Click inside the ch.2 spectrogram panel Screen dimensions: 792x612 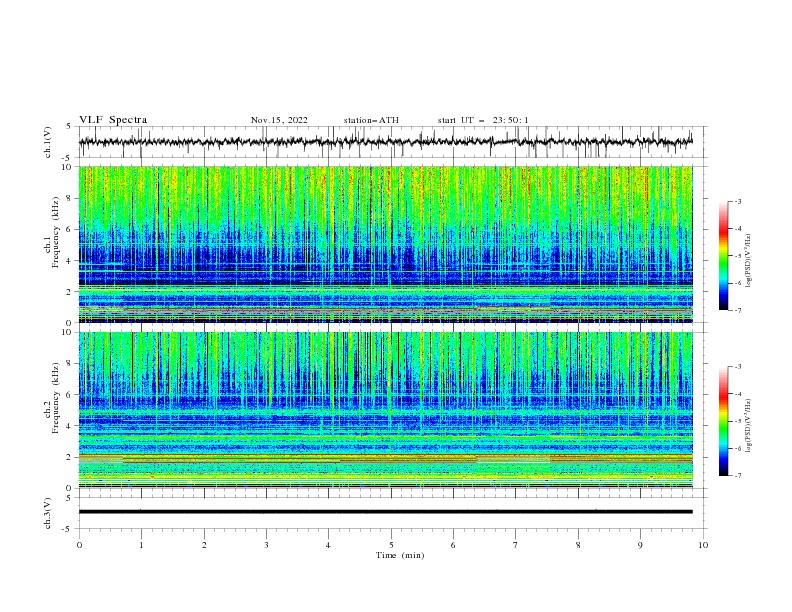pyautogui.click(x=386, y=410)
